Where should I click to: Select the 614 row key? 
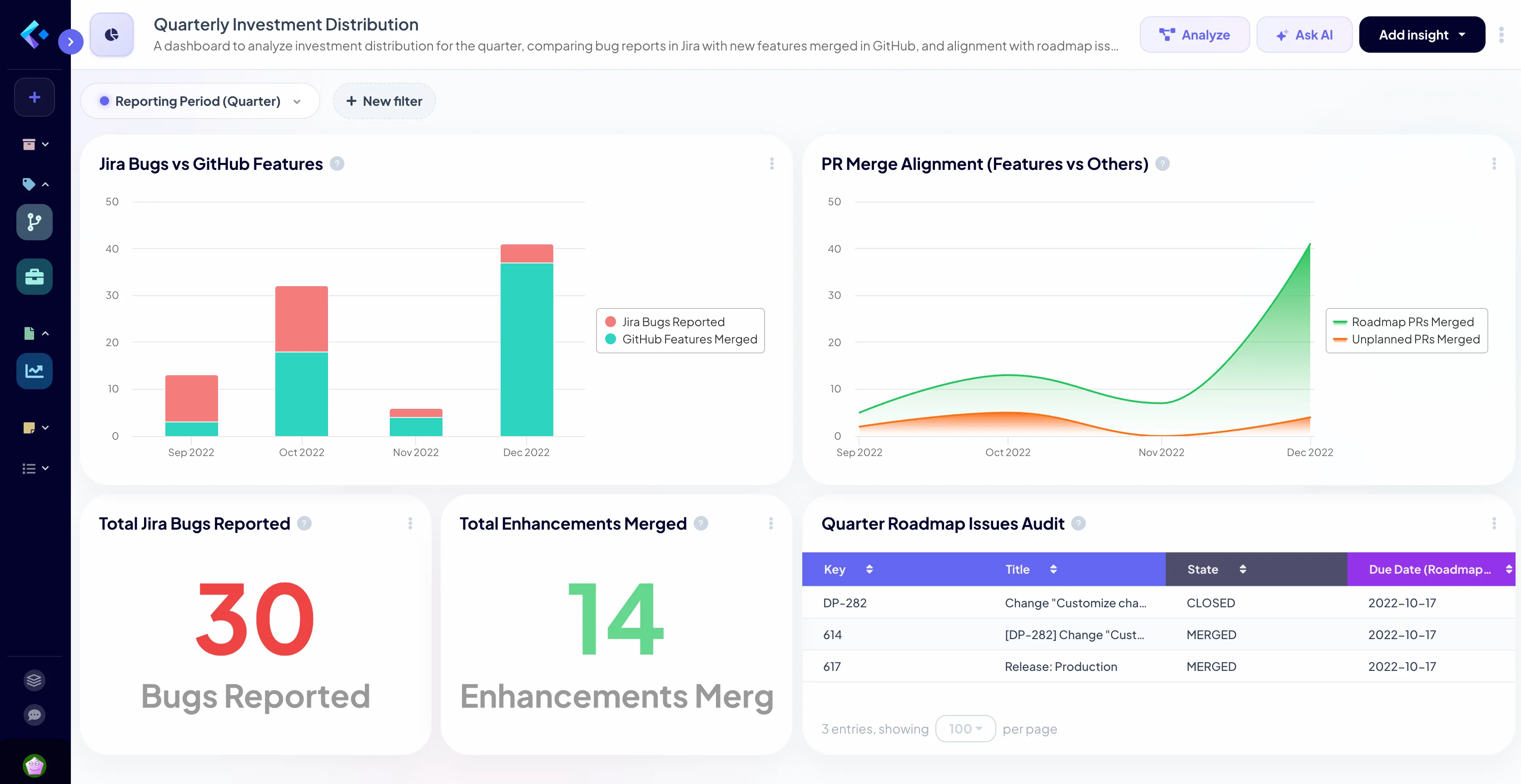pyautogui.click(x=832, y=635)
